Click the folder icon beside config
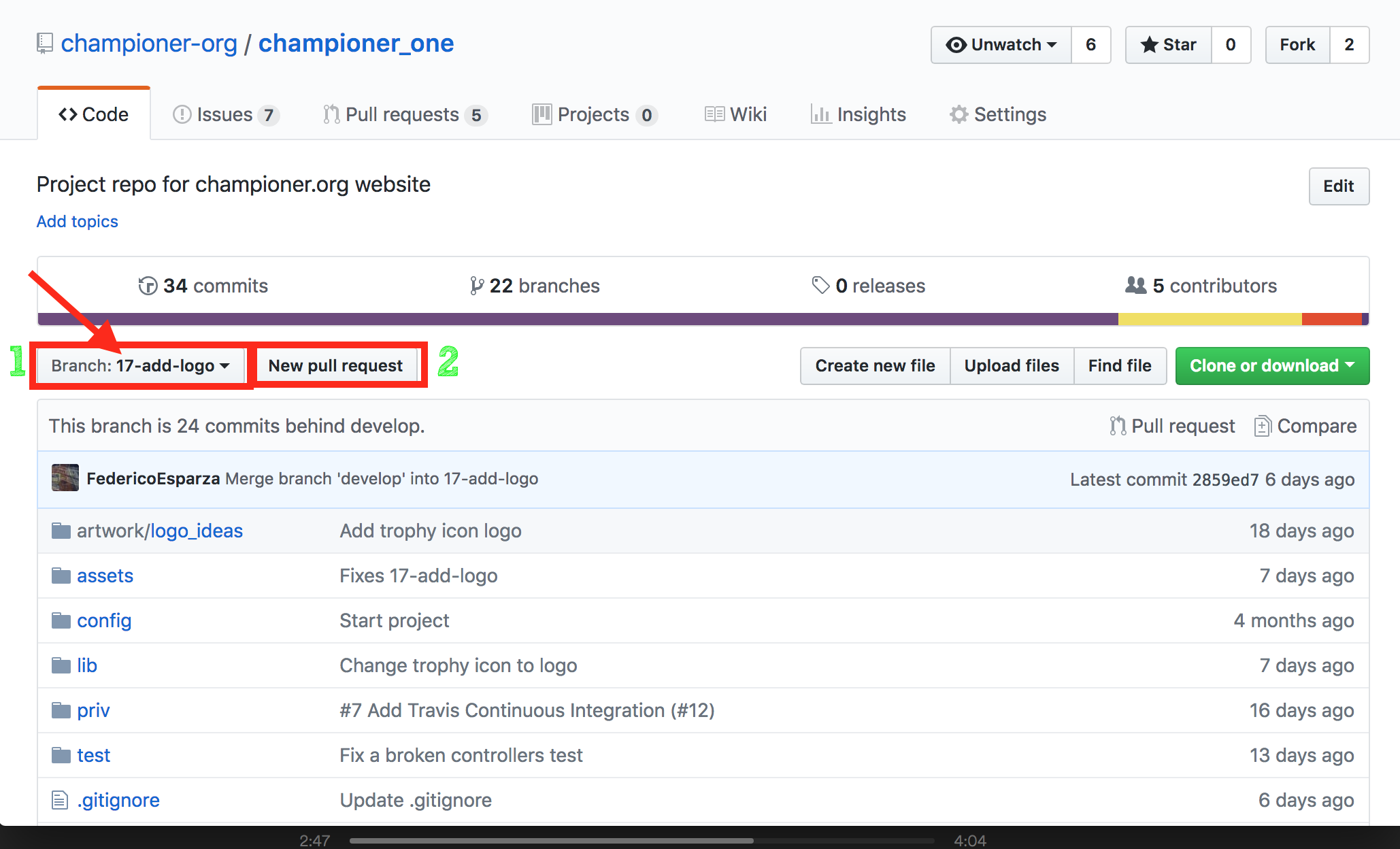1400x849 pixels. click(61, 620)
